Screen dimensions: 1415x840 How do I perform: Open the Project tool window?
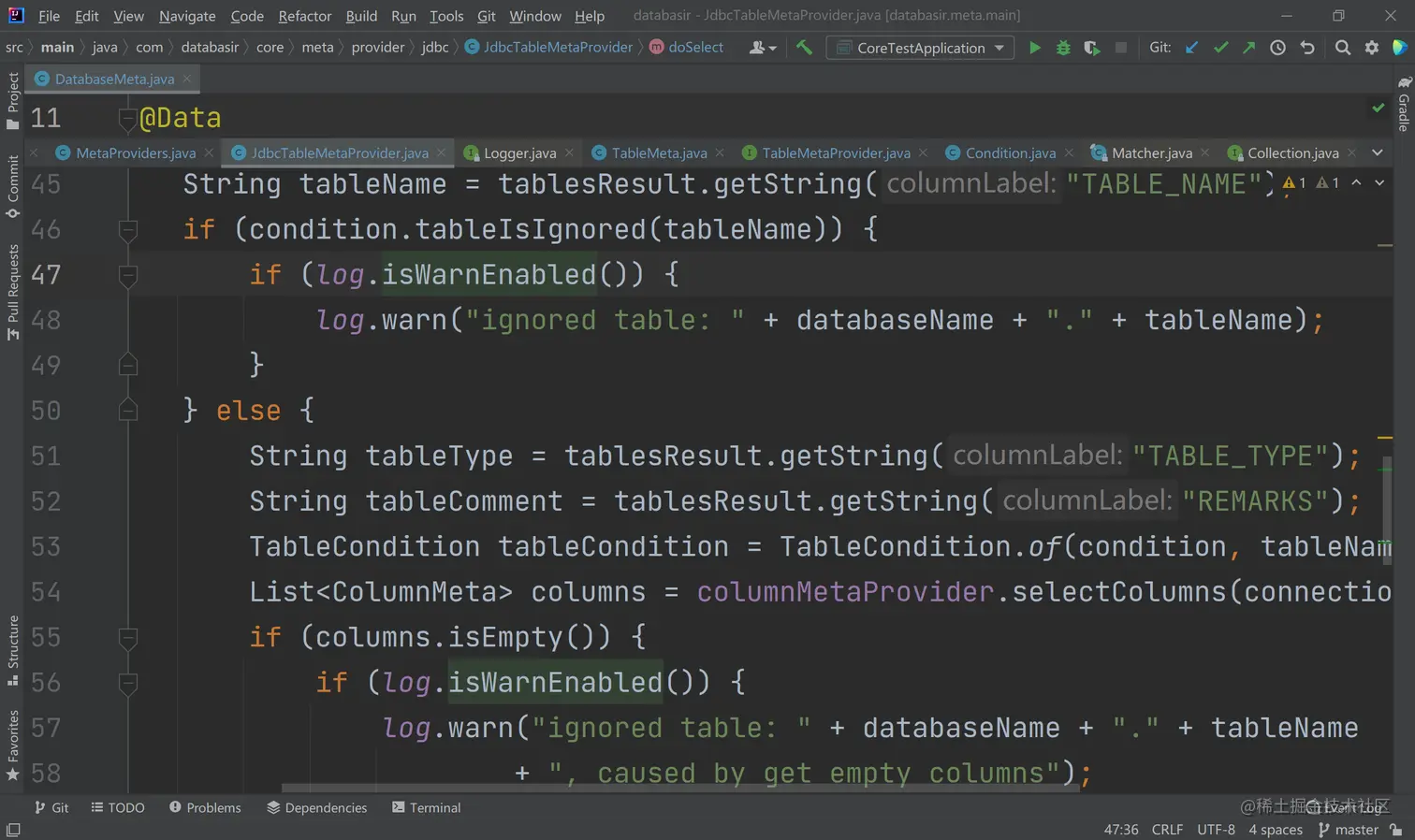point(12,101)
